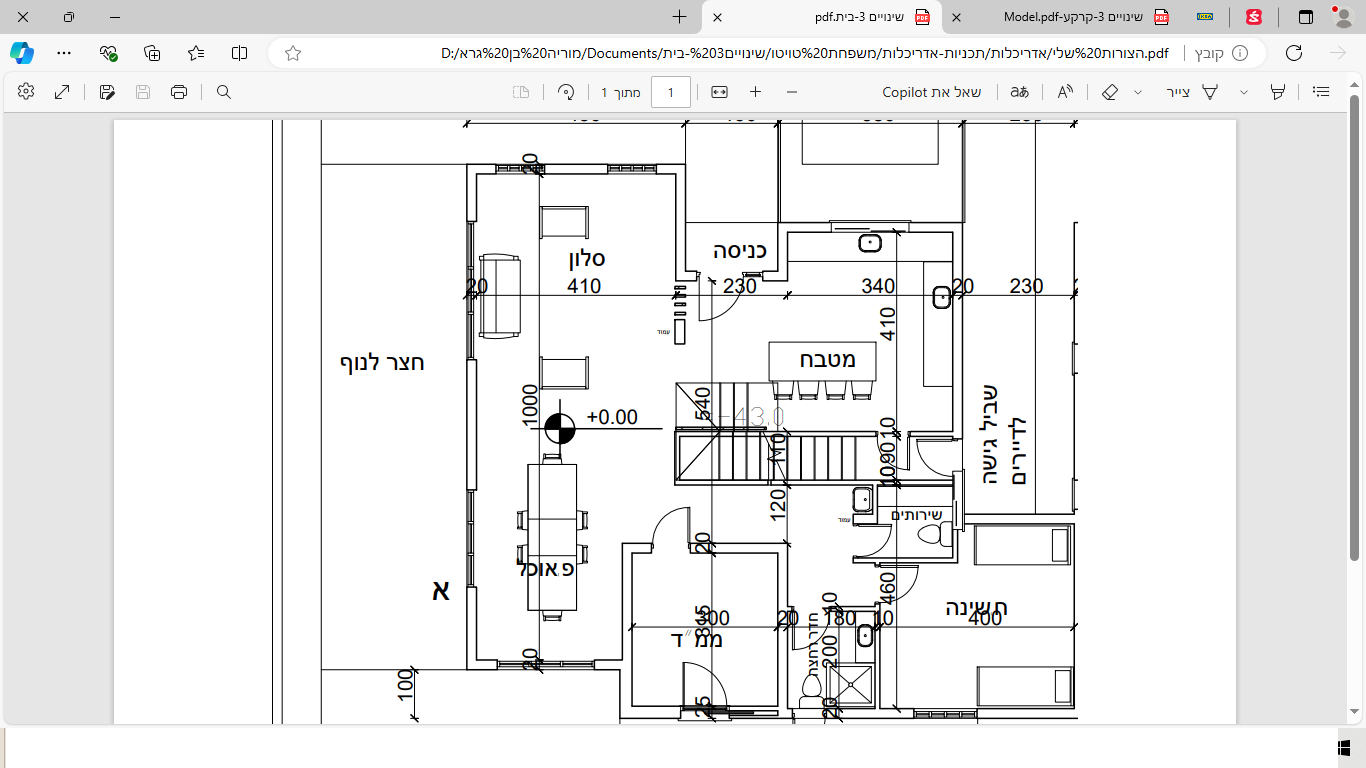Rotate the PDF page

click(x=566, y=92)
